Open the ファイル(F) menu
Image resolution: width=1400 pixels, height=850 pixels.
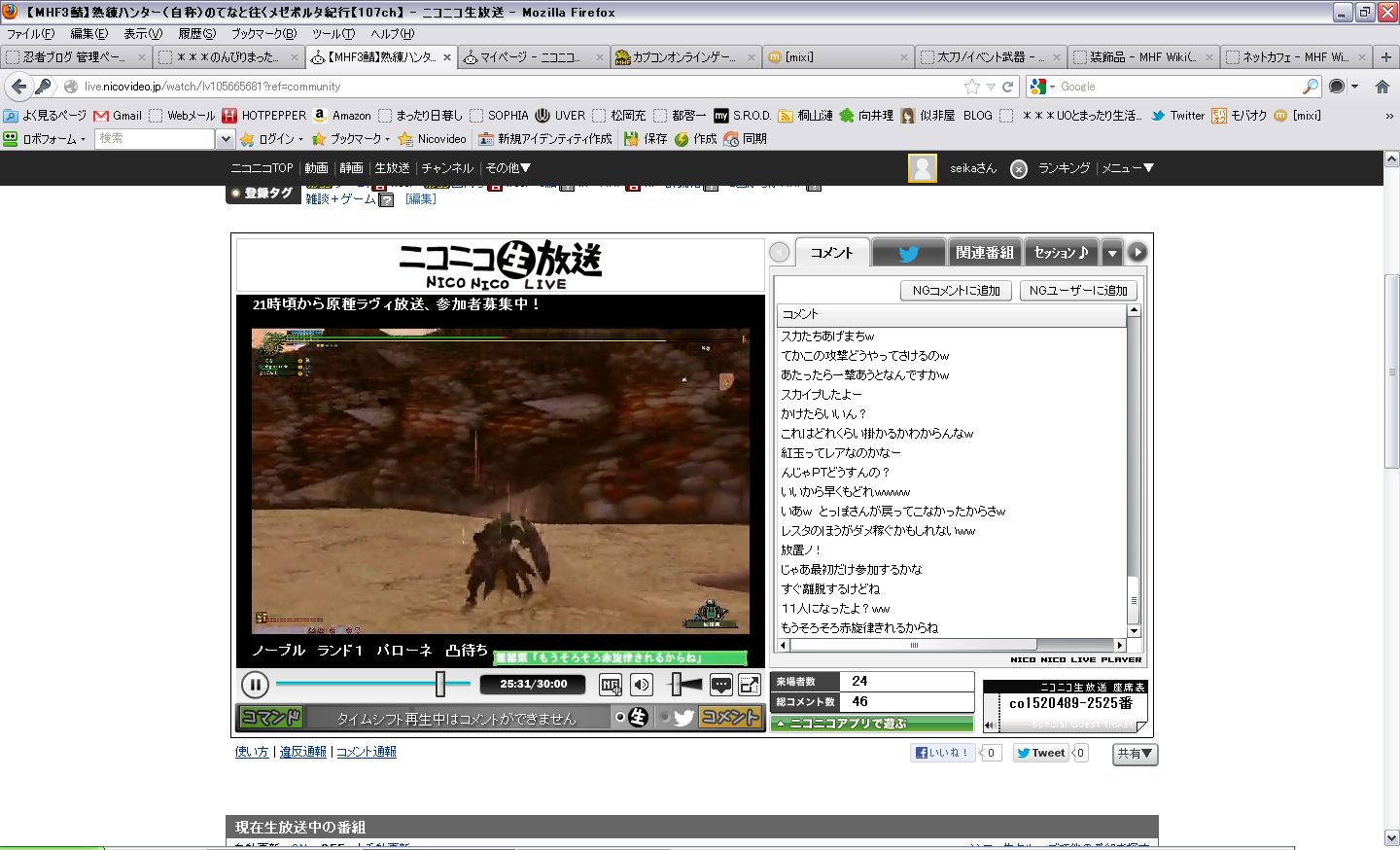(x=30, y=34)
